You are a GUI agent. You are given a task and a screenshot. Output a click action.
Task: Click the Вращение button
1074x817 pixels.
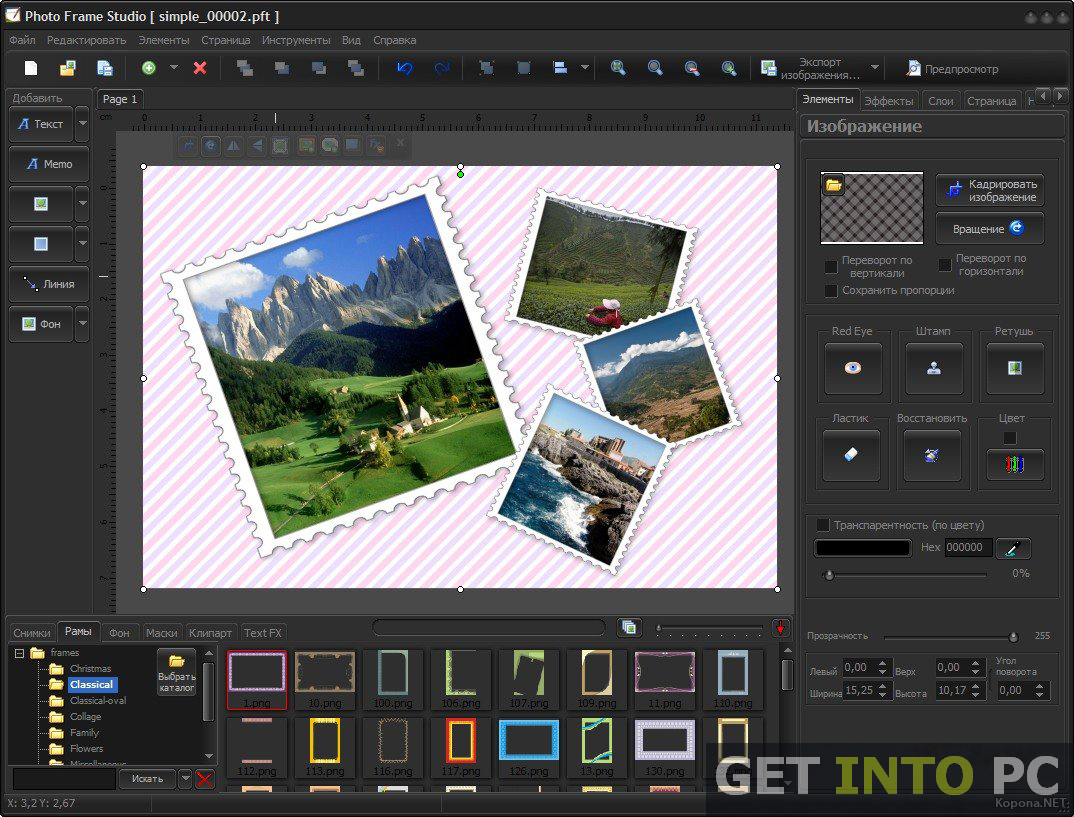point(990,229)
